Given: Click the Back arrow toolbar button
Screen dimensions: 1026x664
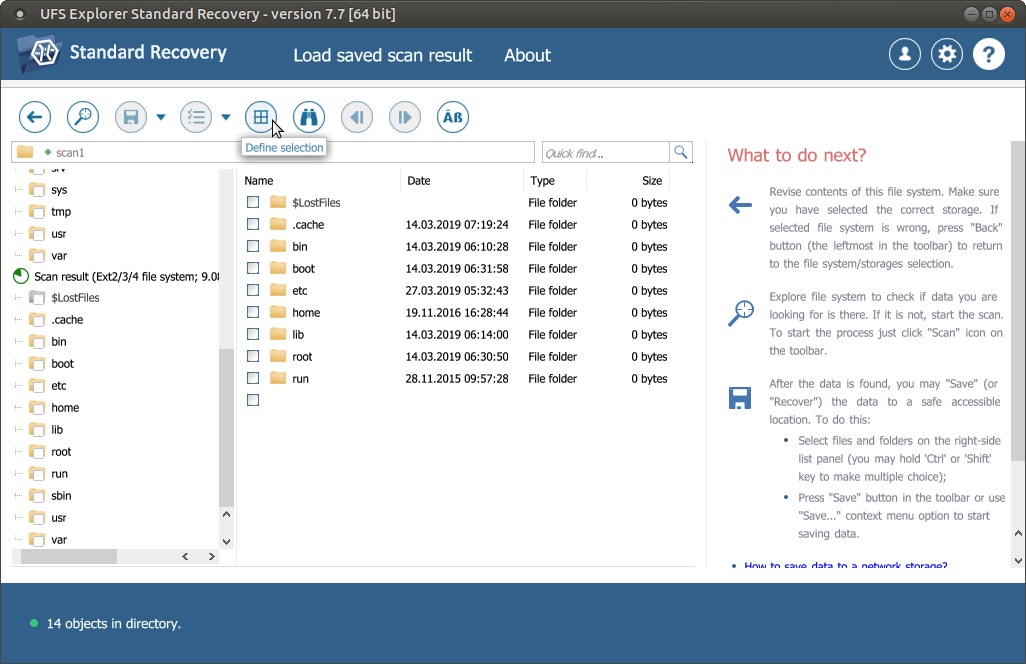Looking at the screenshot, I should pyautogui.click(x=35, y=118).
